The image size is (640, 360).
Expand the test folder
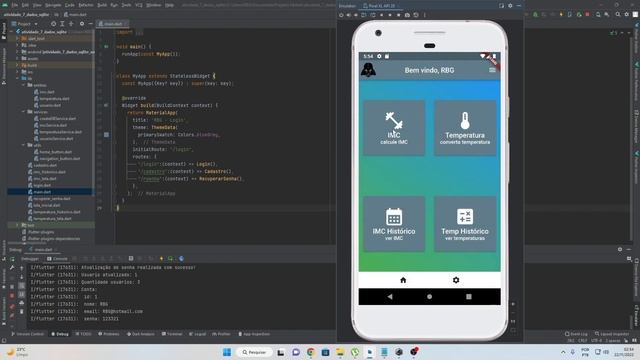[18, 225]
